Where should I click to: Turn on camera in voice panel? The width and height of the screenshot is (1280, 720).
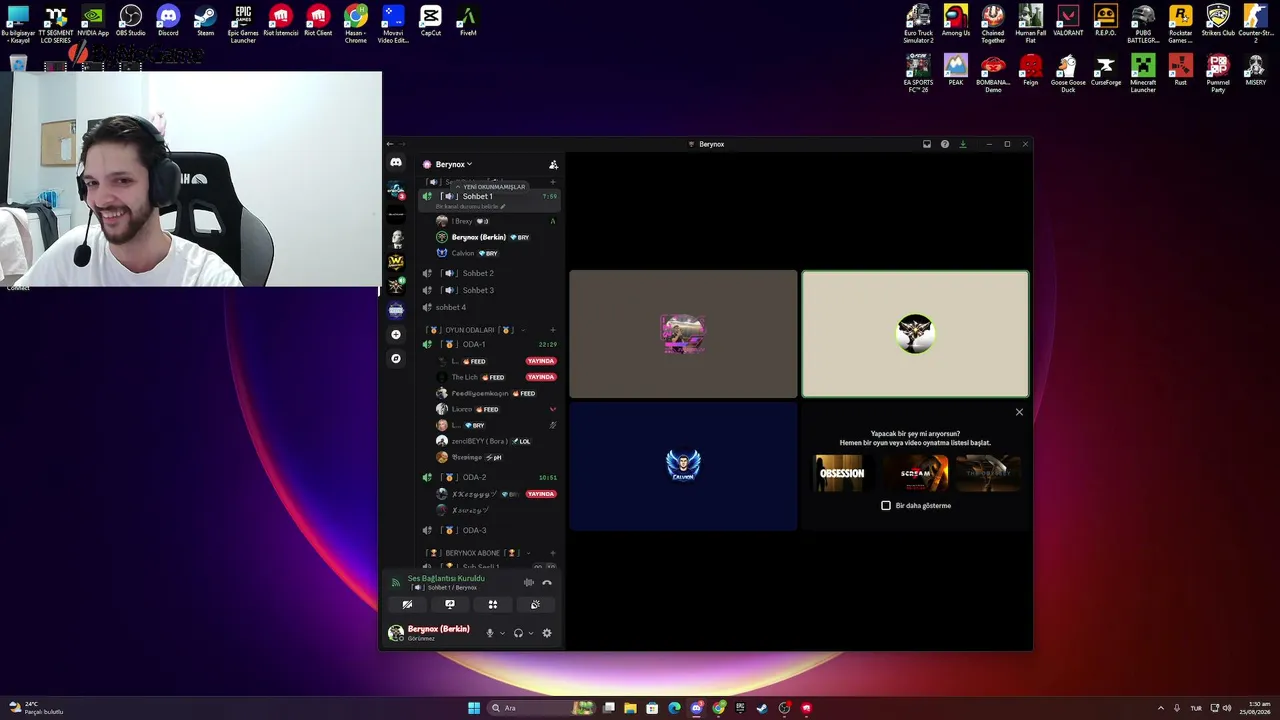[407, 604]
